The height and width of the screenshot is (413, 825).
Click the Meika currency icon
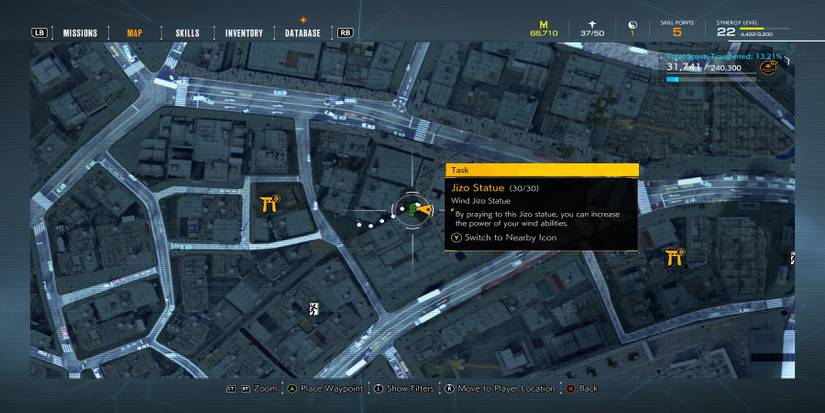click(x=544, y=24)
